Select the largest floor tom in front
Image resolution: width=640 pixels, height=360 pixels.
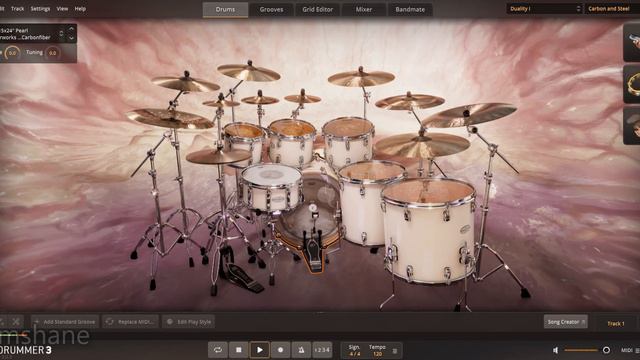(x=429, y=231)
